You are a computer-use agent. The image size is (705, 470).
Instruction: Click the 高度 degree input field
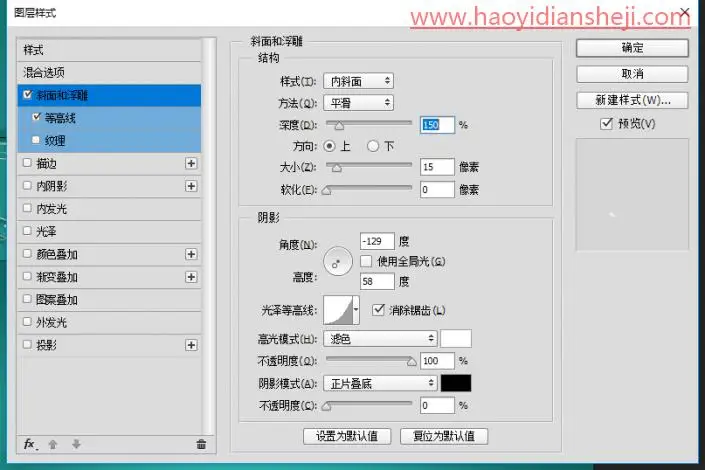377,282
